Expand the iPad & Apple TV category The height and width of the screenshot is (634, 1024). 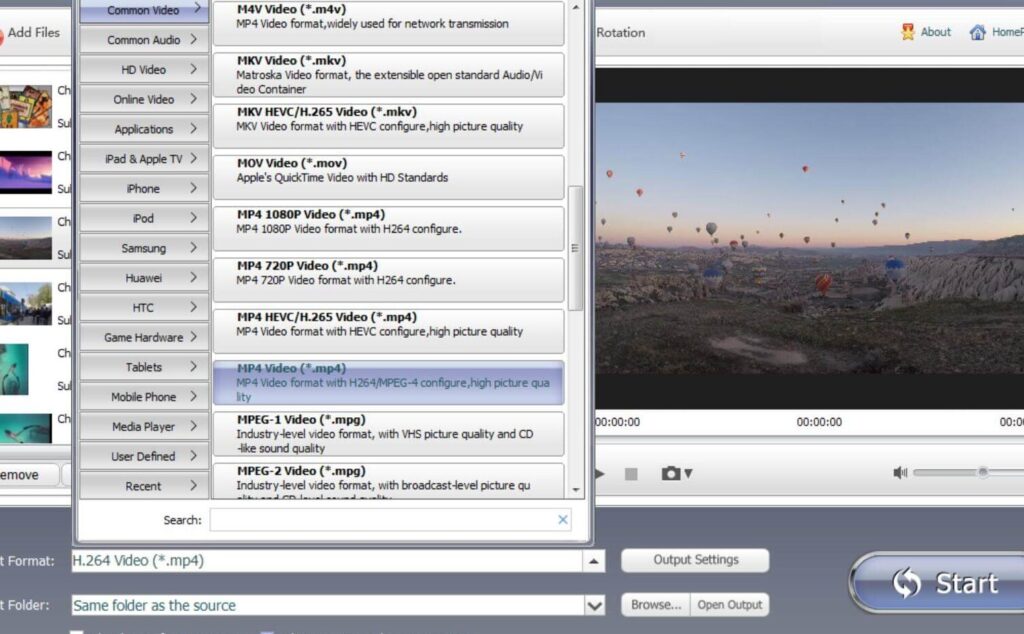pos(144,159)
